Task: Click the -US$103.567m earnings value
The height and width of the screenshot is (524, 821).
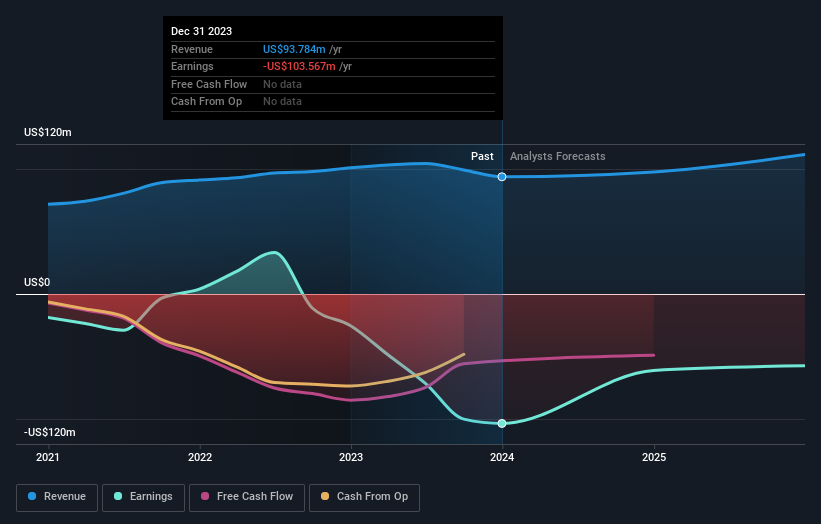Action: click(x=299, y=66)
